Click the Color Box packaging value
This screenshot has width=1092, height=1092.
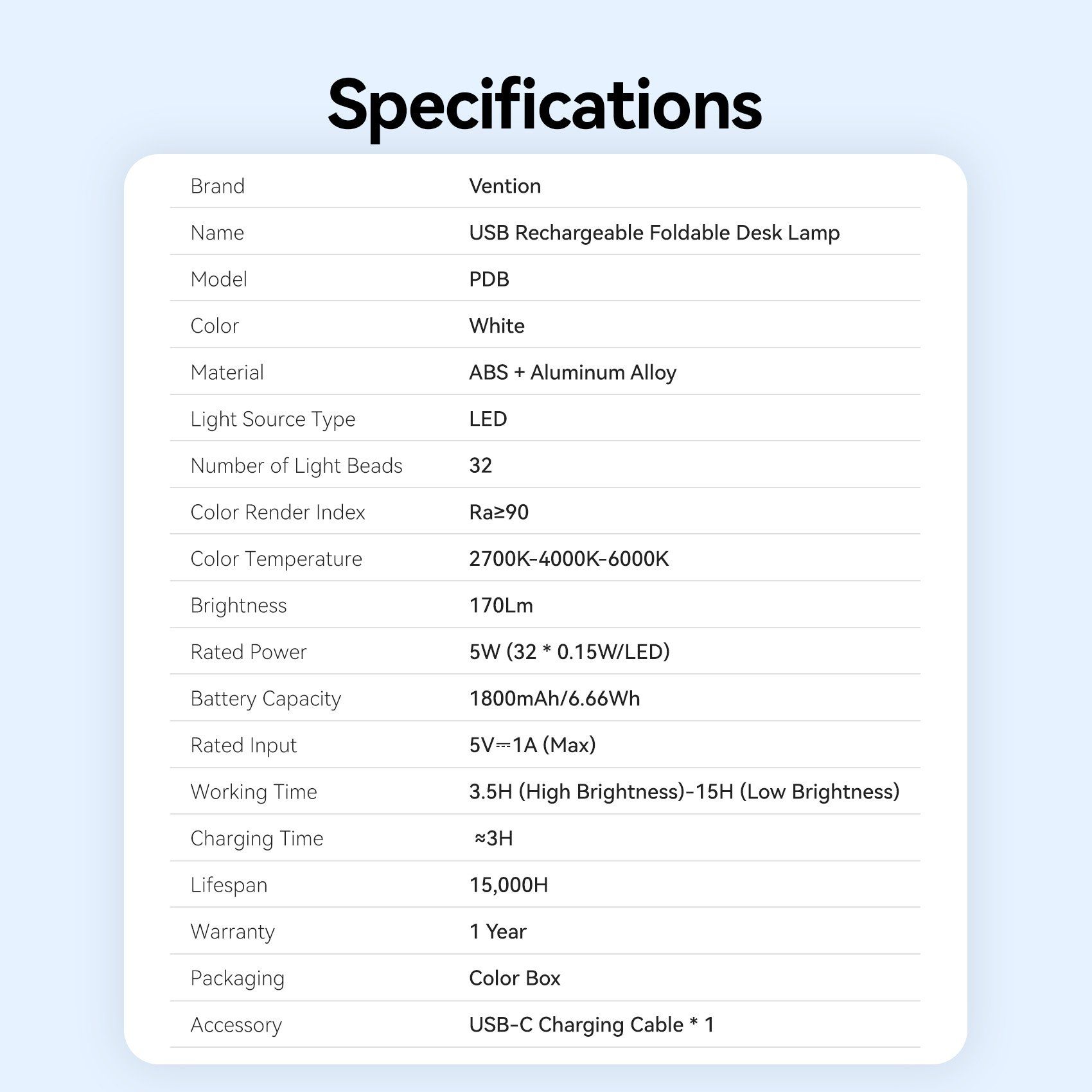point(515,978)
